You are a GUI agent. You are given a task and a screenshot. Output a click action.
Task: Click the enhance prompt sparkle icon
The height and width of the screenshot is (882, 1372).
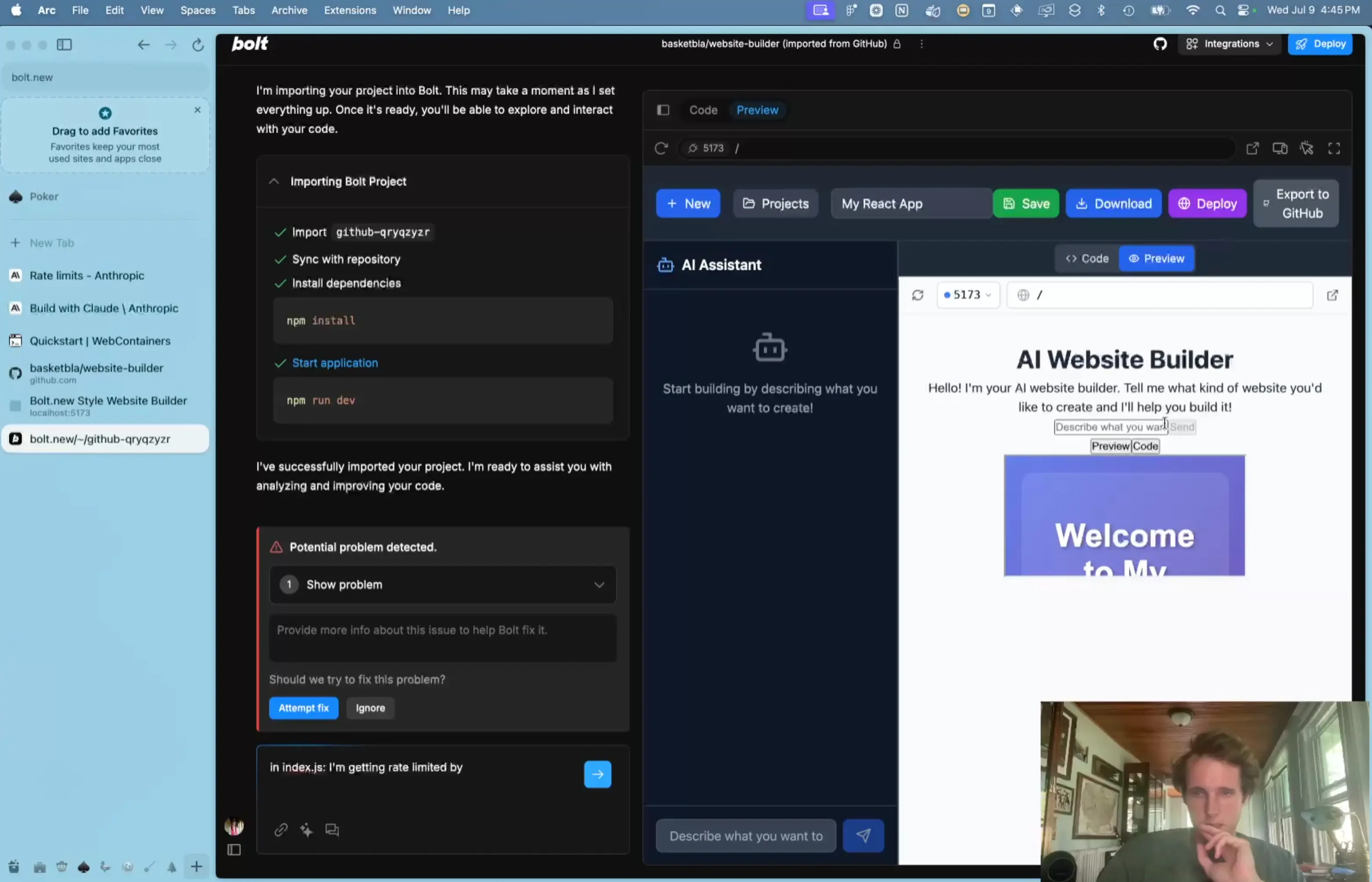[306, 829]
